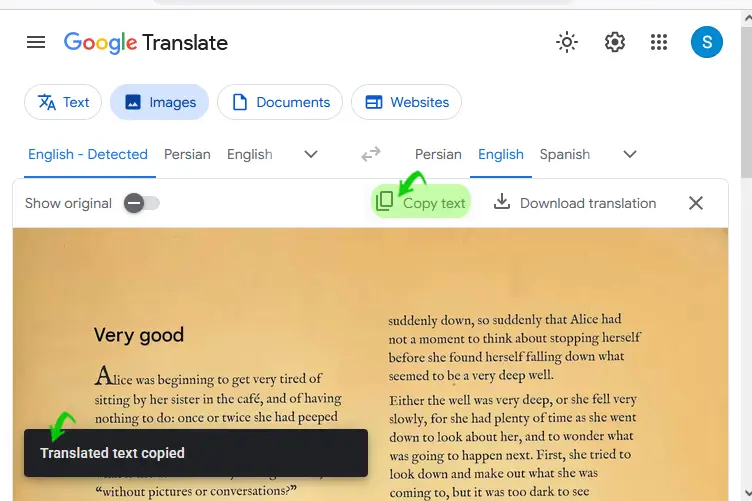Click the page scrollbar down arrow
The height and width of the screenshot is (501, 752).
coord(747,493)
